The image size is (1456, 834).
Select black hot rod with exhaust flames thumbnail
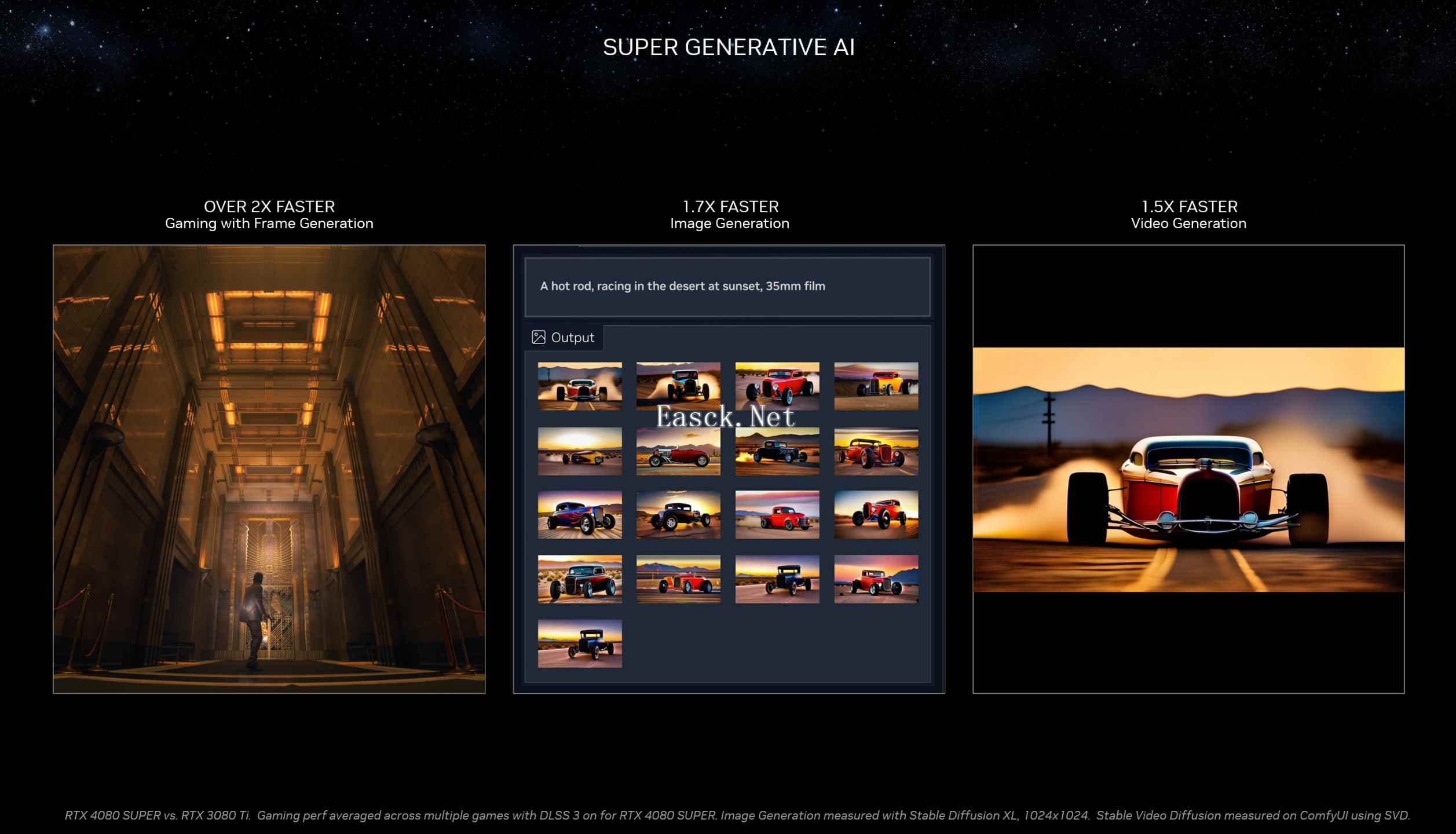[777, 455]
